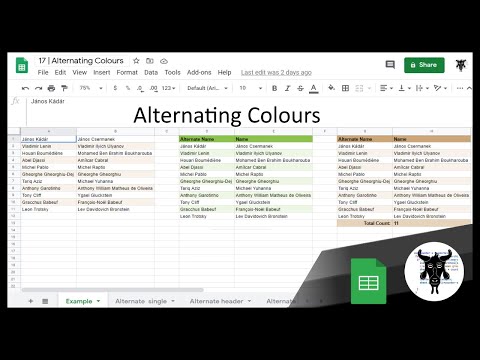Collapse the menus with the chevron
The height and width of the screenshot is (360, 480).
(x=469, y=88)
